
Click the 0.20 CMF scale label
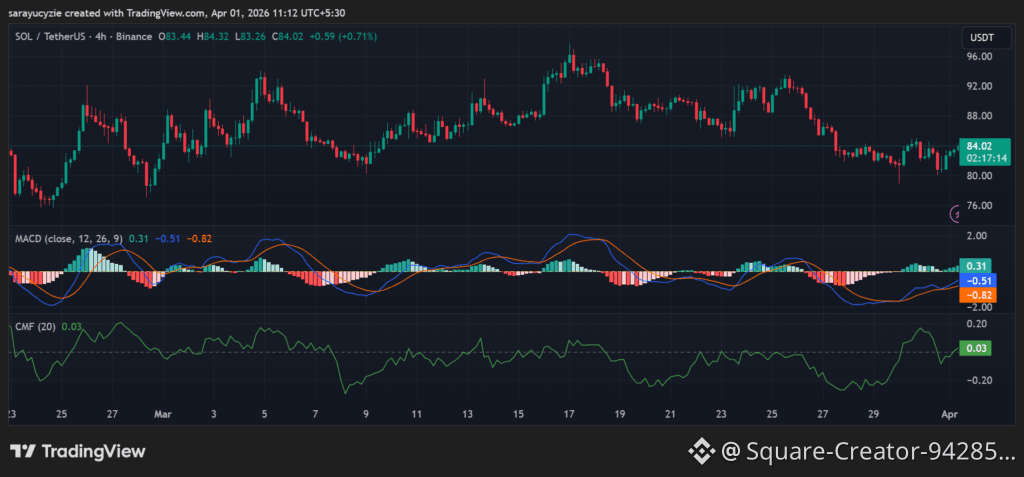pos(978,323)
